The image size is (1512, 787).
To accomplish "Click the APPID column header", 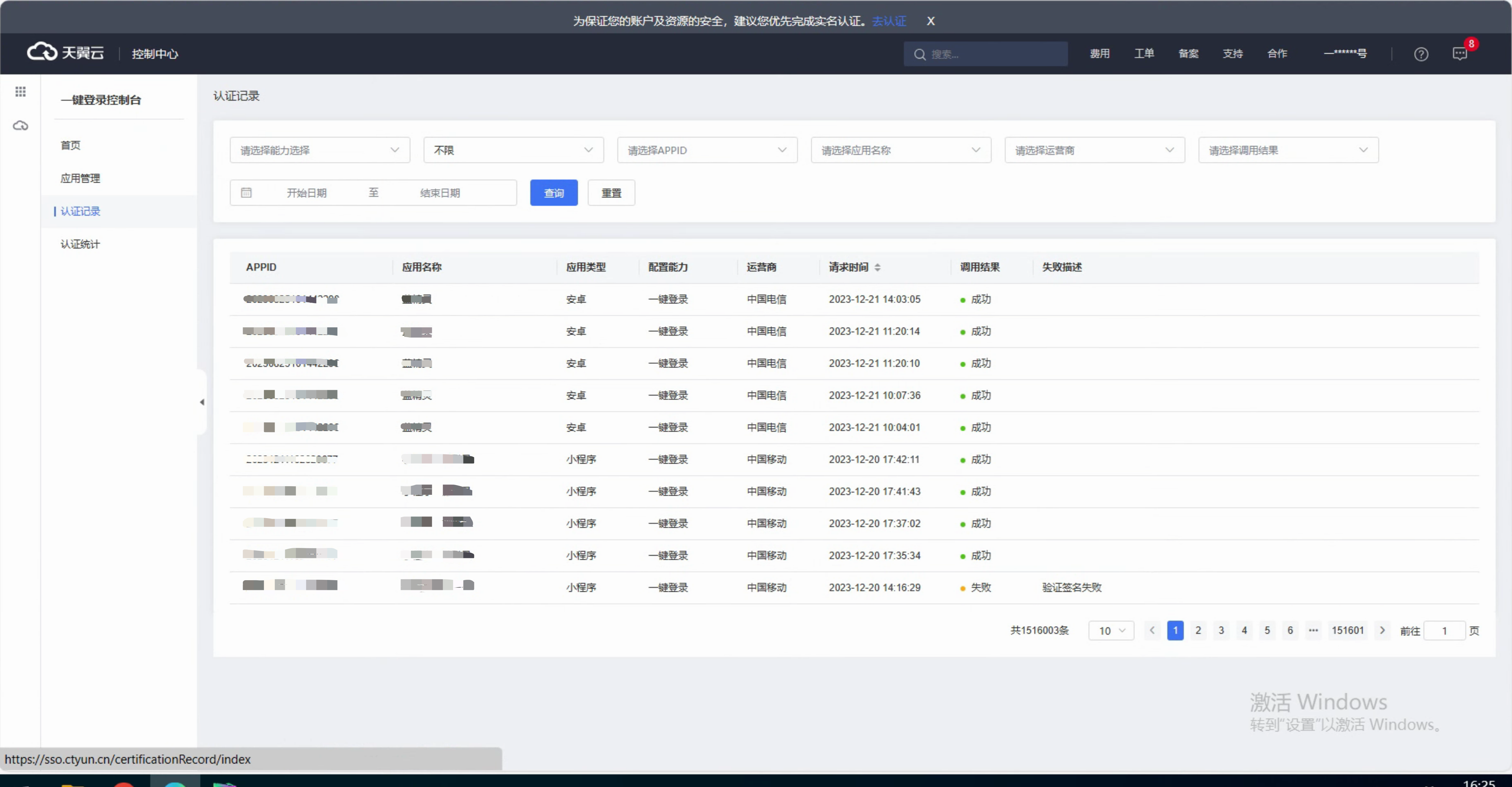I will pos(261,267).
